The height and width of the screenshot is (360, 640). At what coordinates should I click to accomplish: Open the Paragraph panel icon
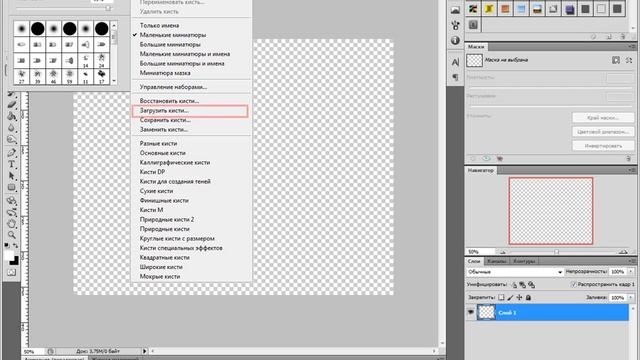tap(456, 77)
